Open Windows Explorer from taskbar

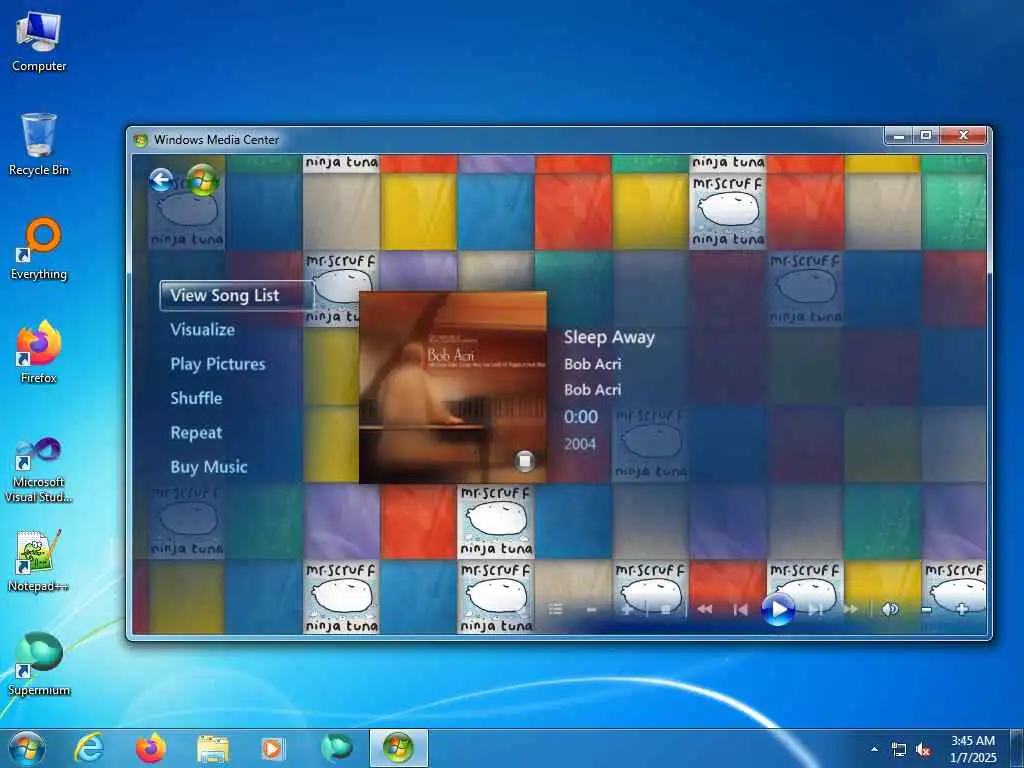pyautogui.click(x=213, y=748)
